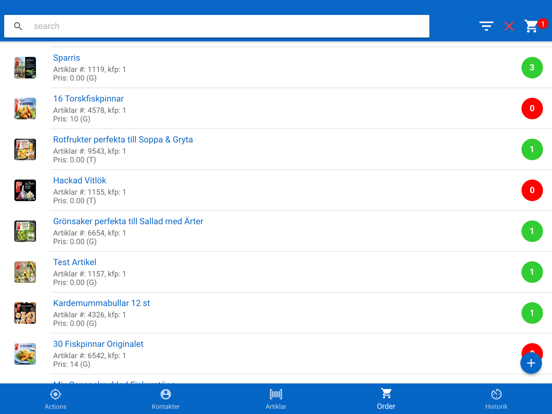Tap red quantity badge for Hackad Vitlök
The image size is (552, 414).
point(532,190)
